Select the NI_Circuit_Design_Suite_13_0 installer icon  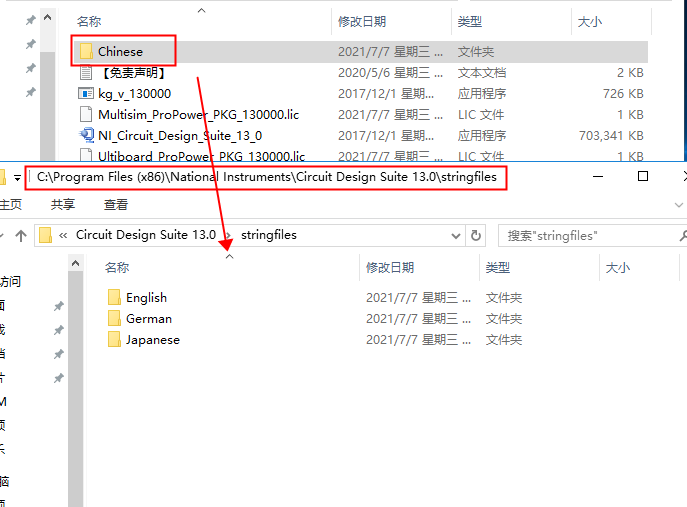(x=86, y=135)
